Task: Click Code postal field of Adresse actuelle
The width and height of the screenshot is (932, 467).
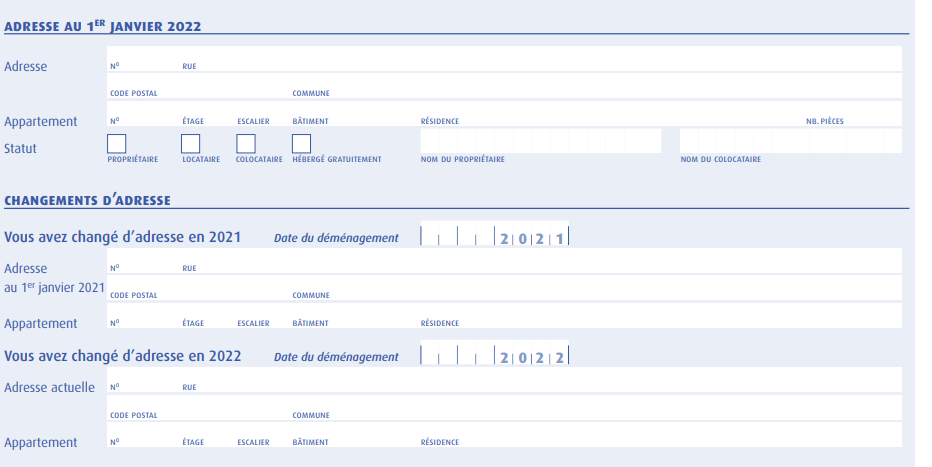Action: [x=199, y=408]
